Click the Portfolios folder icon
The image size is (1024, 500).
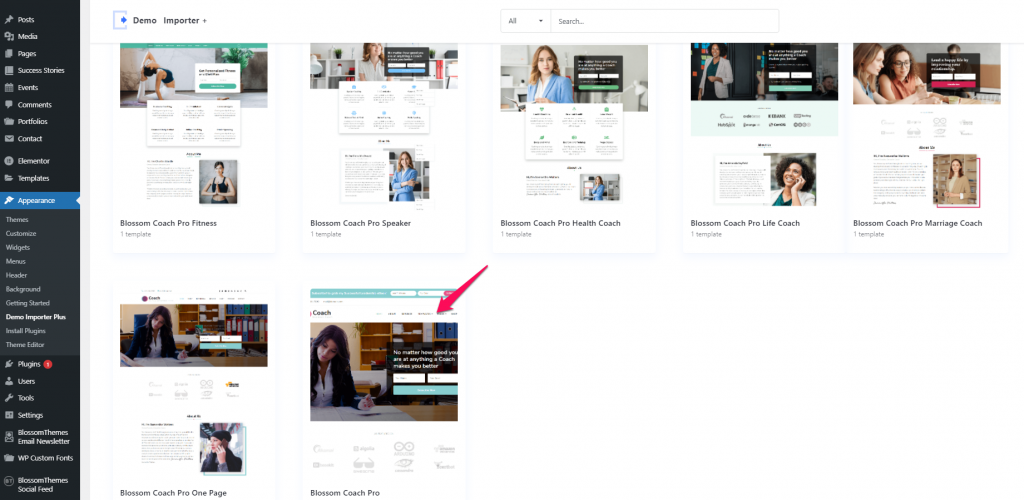[x=9, y=121]
